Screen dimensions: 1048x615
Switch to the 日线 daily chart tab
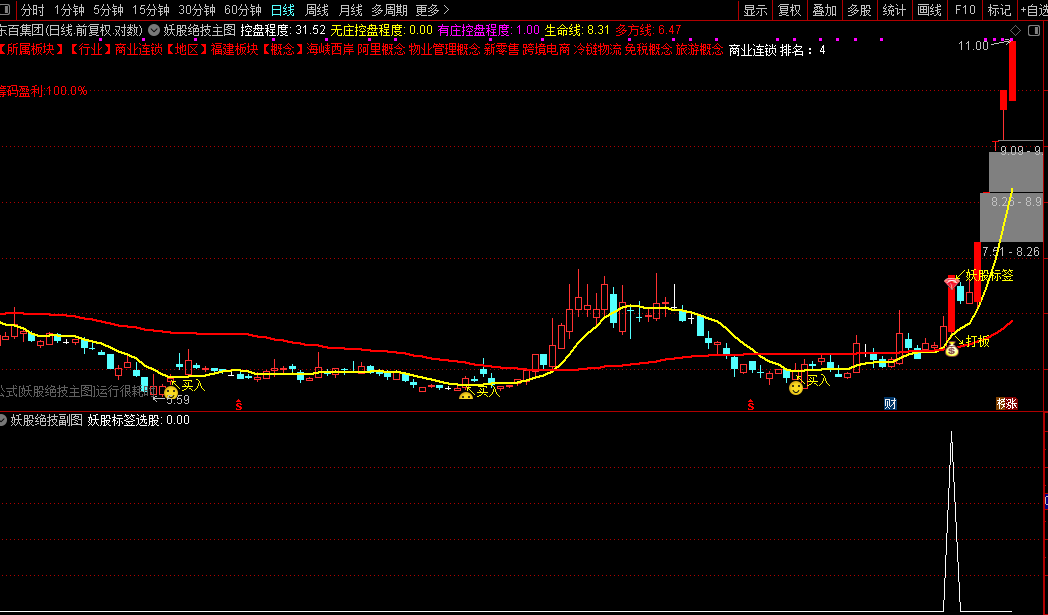283,10
